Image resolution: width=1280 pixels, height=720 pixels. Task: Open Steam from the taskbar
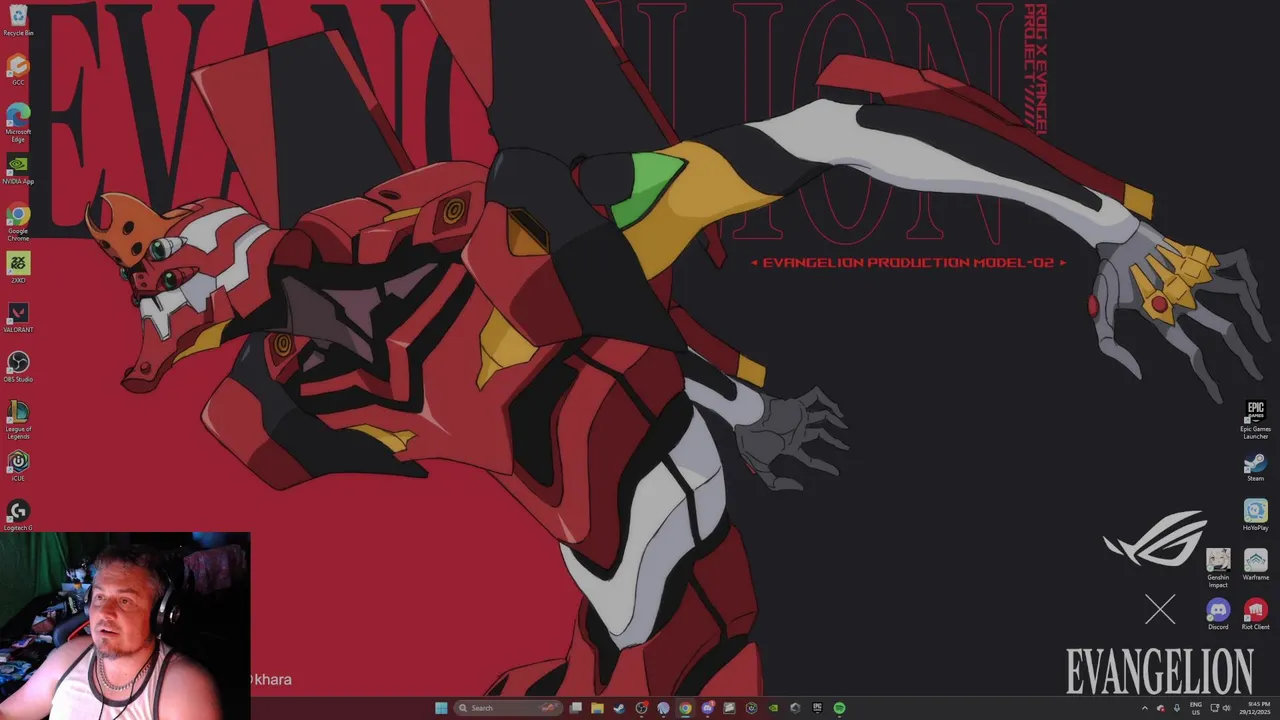[619, 708]
